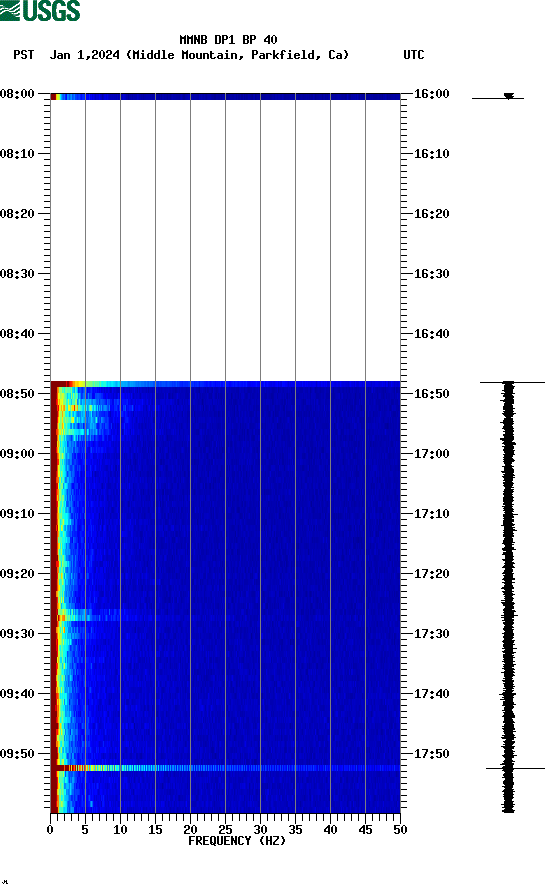The height and width of the screenshot is (893, 552).
Task: Click the 08:20 PST time label
Action: (x=17, y=214)
